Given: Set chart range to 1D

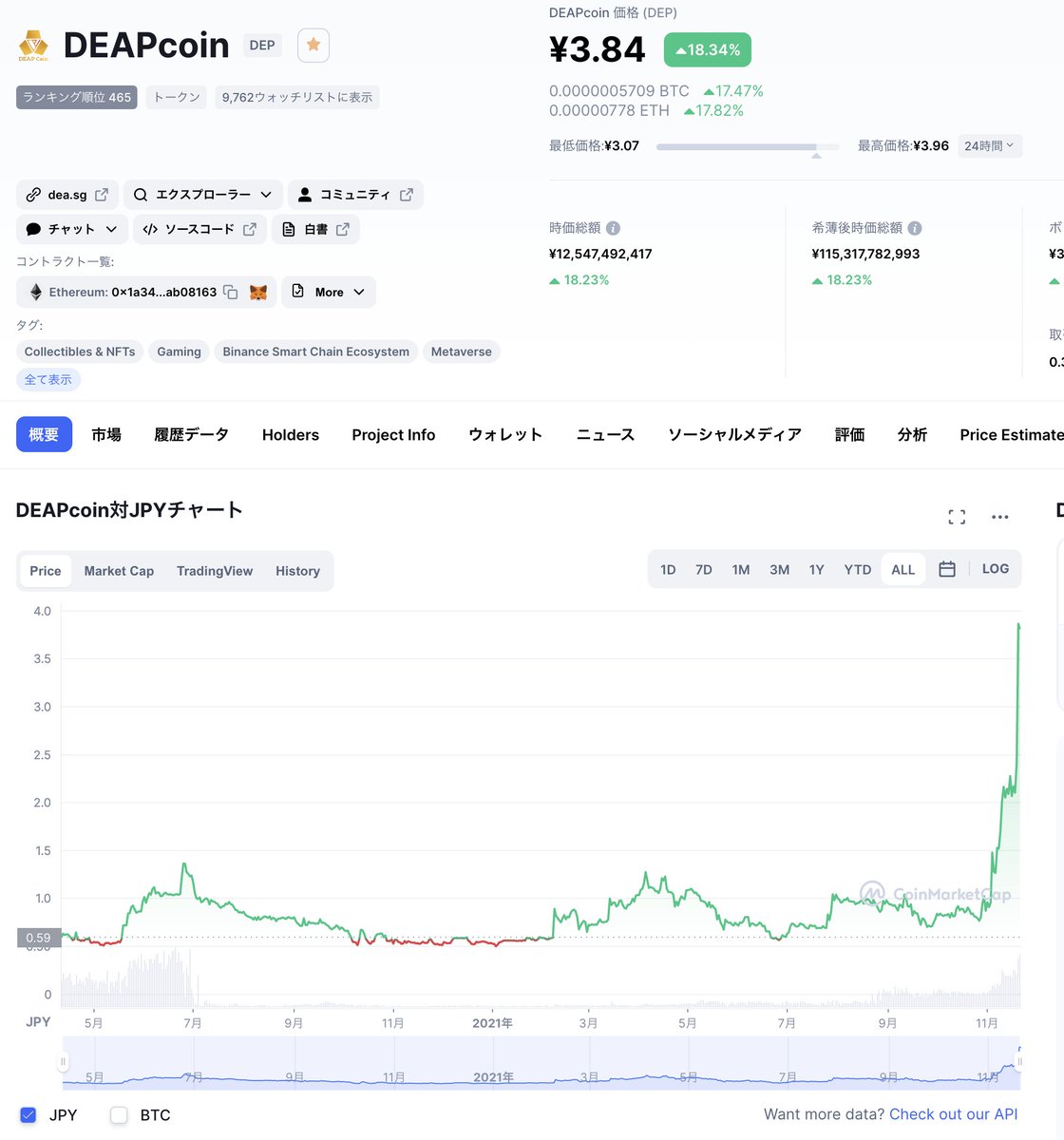Looking at the screenshot, I should pos(668,569).
